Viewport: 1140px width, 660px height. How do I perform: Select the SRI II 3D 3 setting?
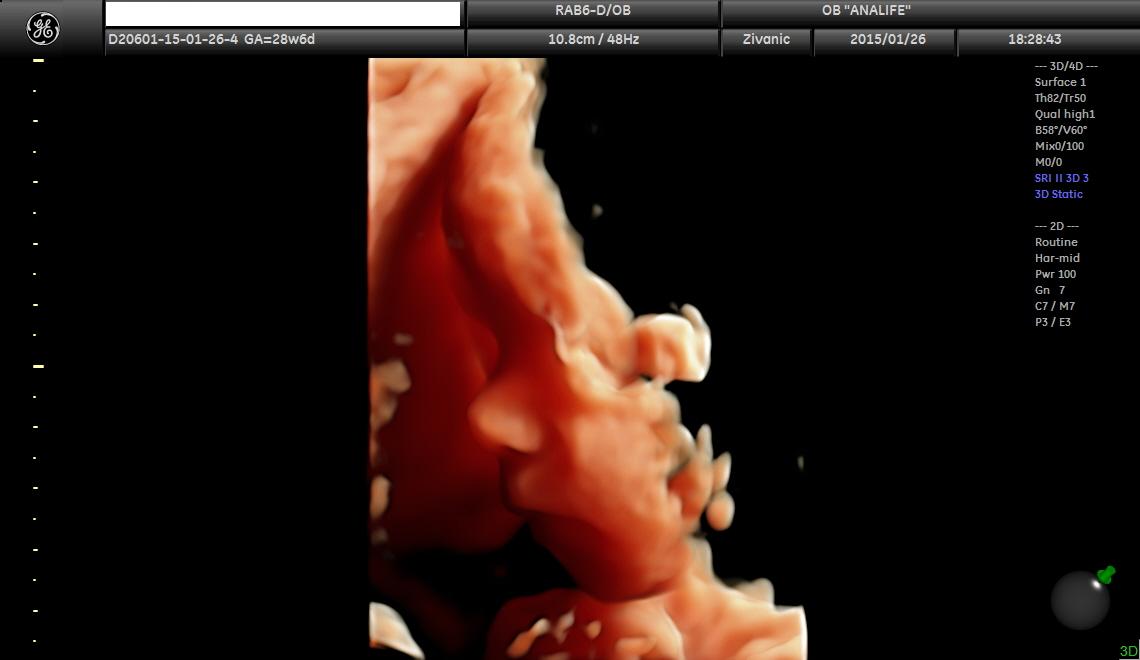click(1061, 178)
